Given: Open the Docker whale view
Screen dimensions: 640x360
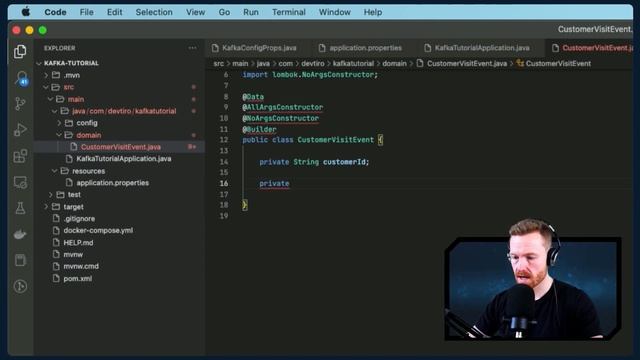Looking at the screenshot, I should click(x=20, y=234).
